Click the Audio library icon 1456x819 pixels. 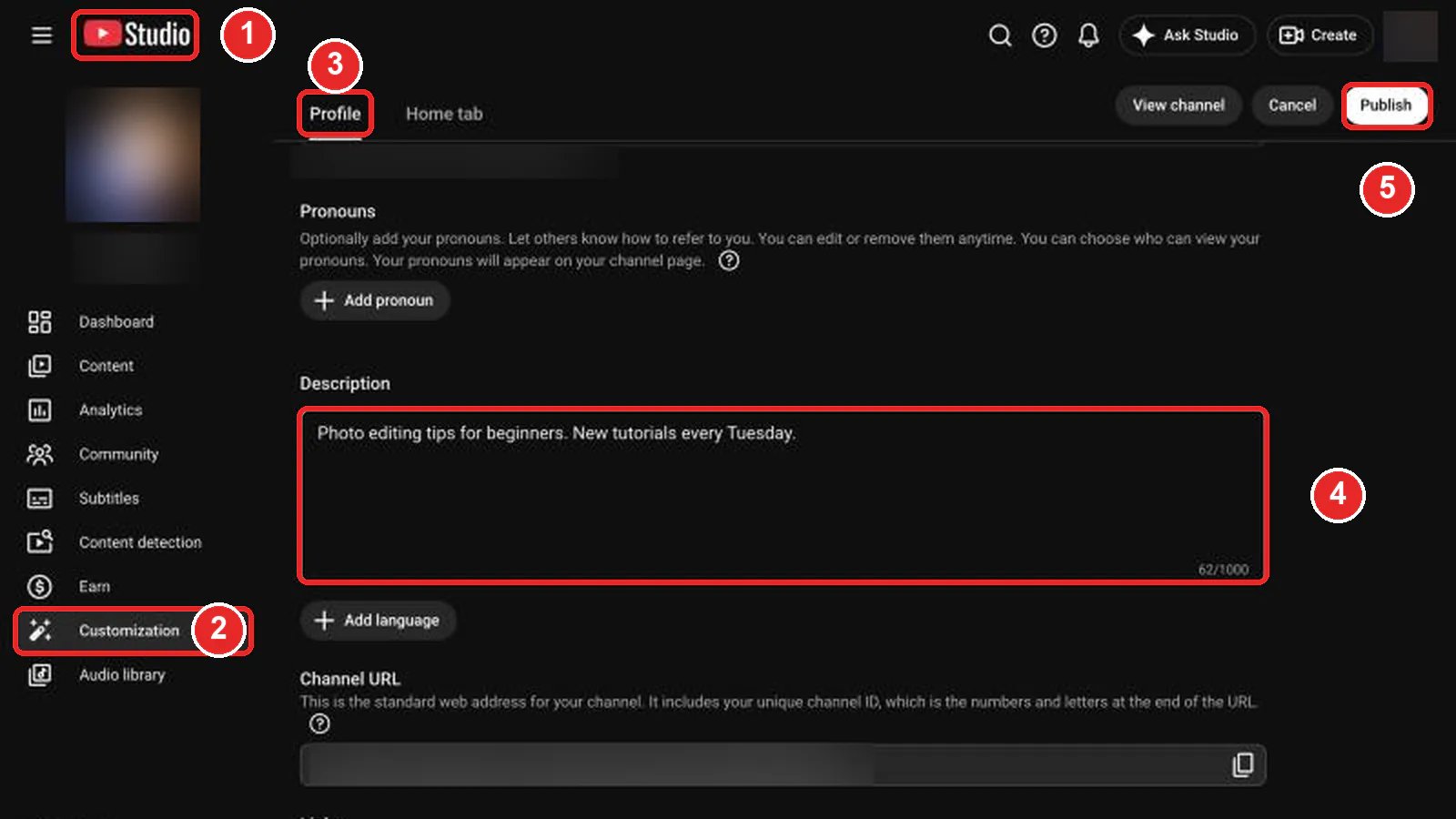tap(40, 675)
